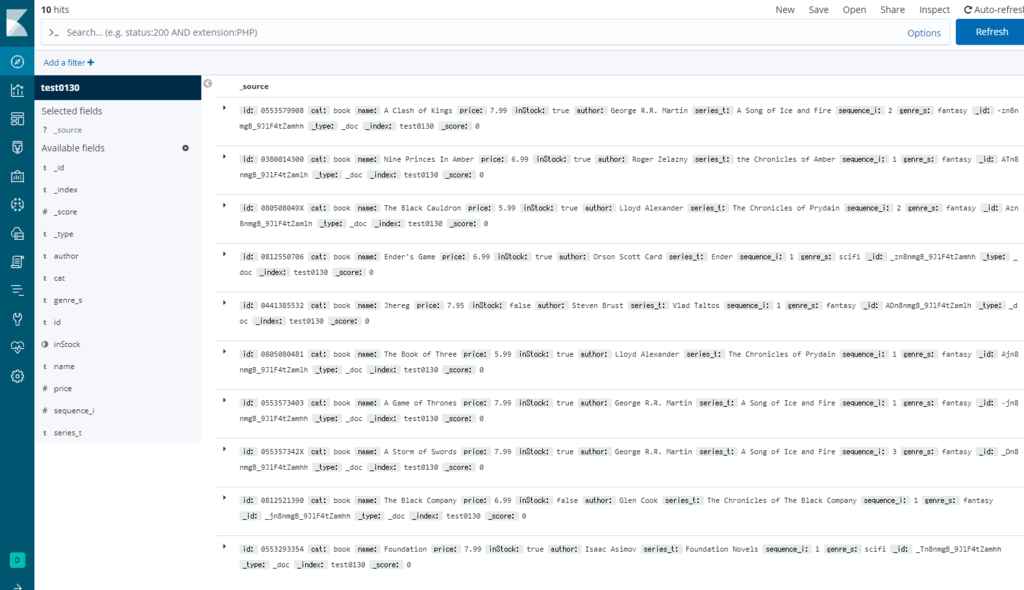Click the Selected fields heading

pos(72,111)
